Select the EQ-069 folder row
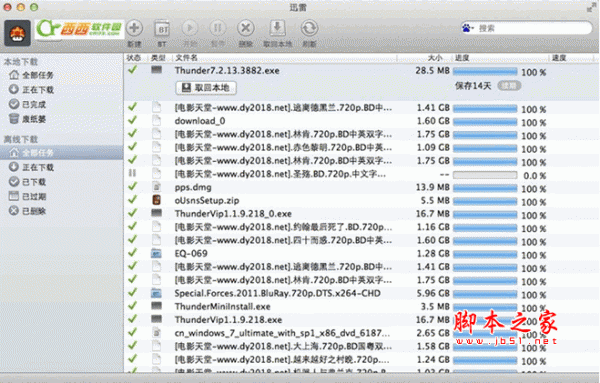 [x=361, y=253]
